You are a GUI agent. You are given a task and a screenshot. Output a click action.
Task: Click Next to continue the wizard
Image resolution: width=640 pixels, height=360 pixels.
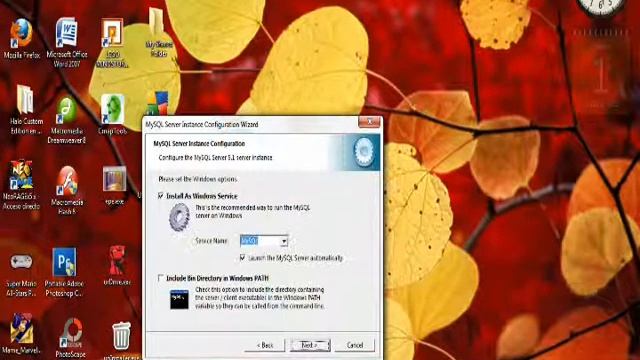coord(310,345)
